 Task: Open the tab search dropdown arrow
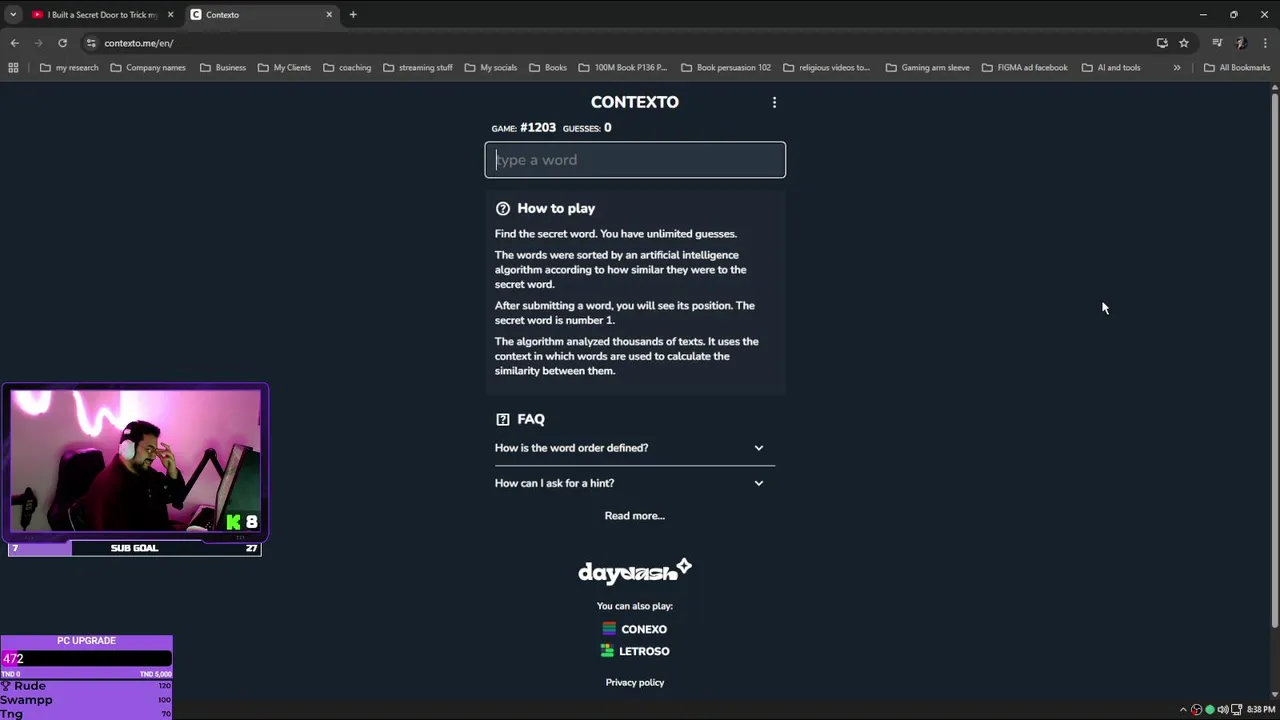[x=13, y=15]
